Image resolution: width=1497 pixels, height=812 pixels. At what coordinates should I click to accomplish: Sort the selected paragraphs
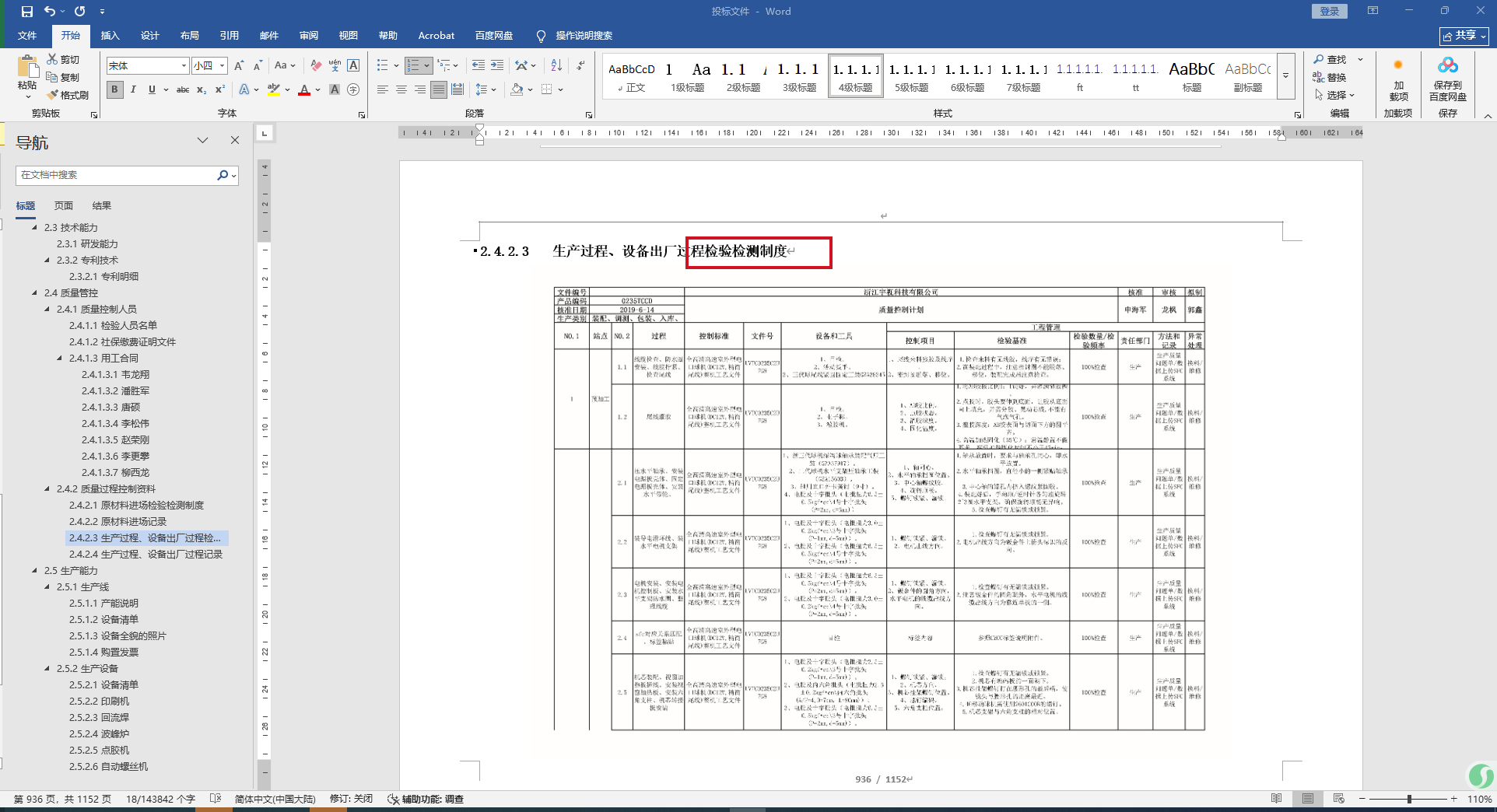pyautogui.click(x=556, y=66)
